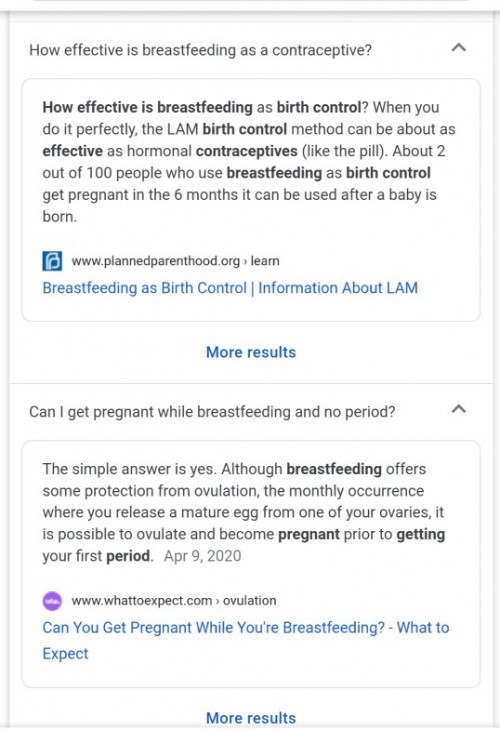The image size is (500, 730).
Task: Click the 'simple answer is yes' paragraph
Action: (x=243, y=512)
